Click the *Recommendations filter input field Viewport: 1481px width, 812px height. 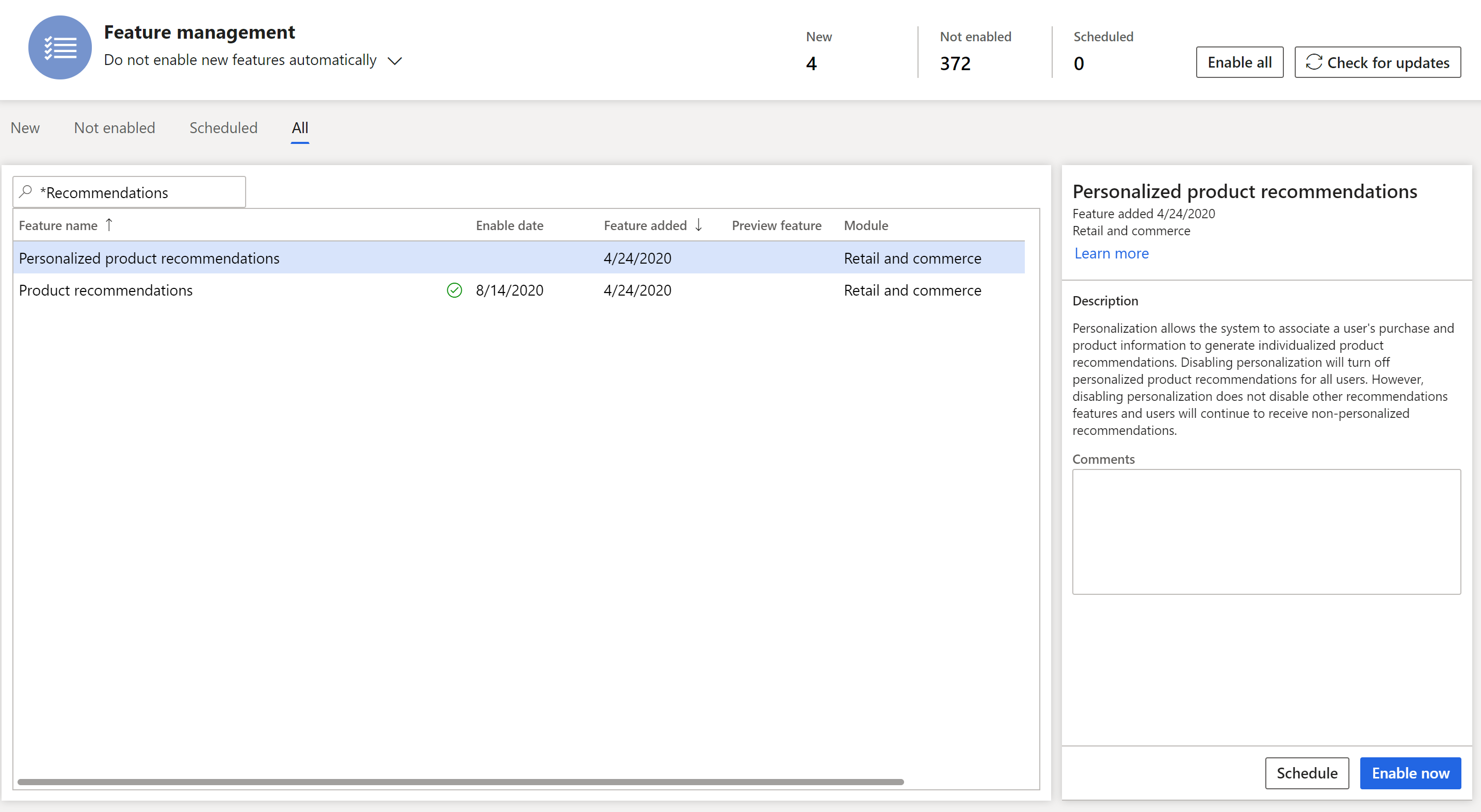pyautogui.click(x=129, y=192)
